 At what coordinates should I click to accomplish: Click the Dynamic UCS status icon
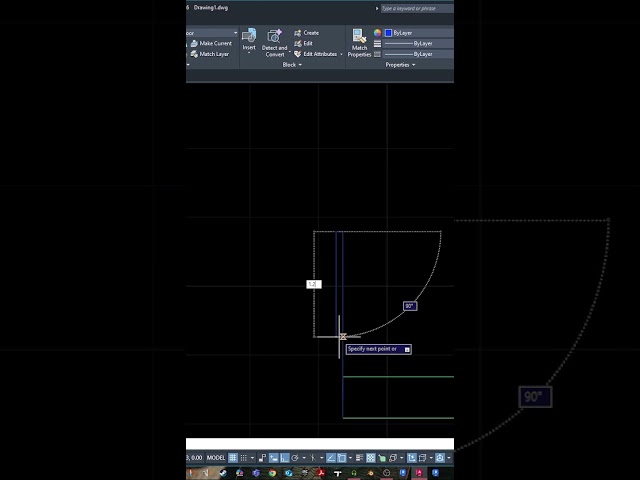coord(411,458)
